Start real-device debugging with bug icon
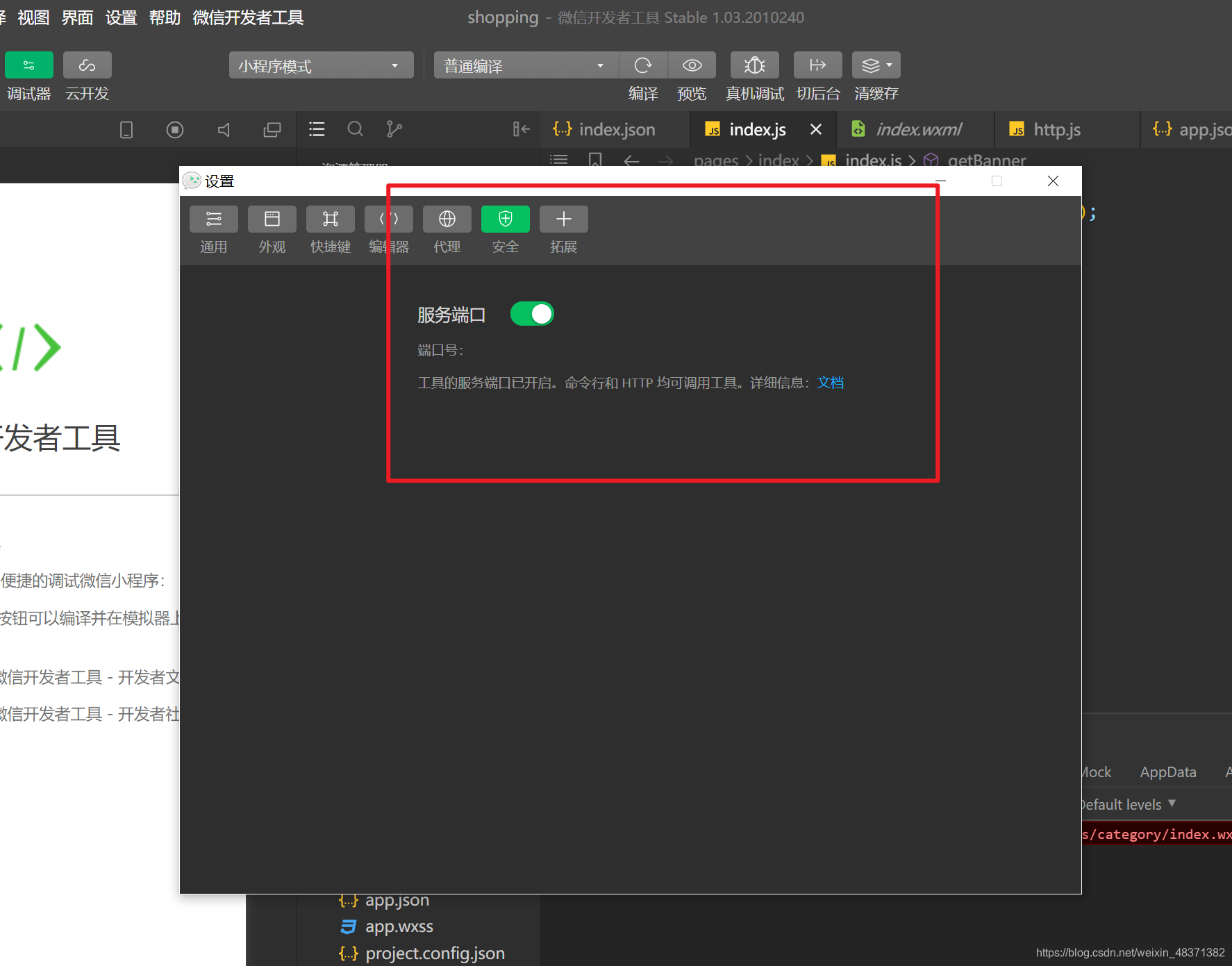Screen dimensions: 1232x966 754,65
